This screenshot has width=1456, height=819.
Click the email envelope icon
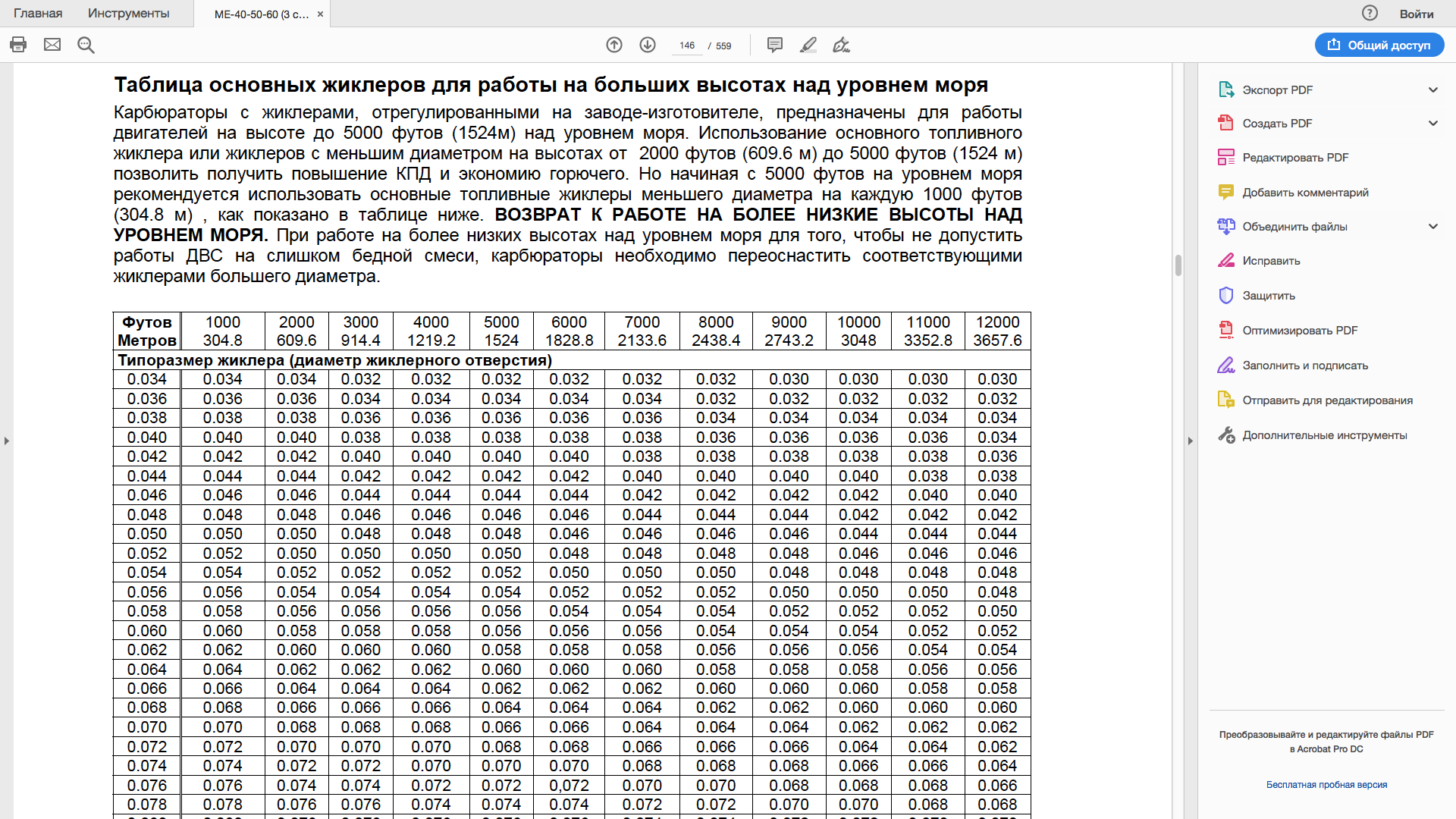(52, 45)
